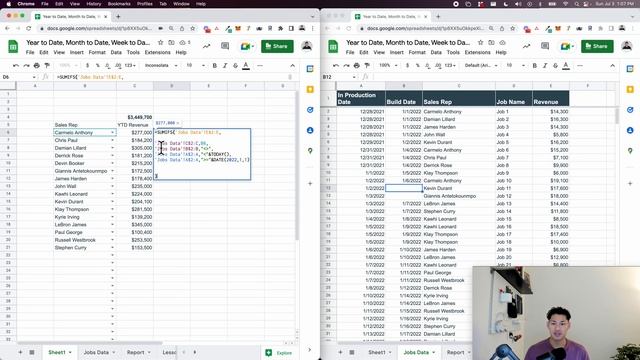The width and height of the screenshot is (640, 360).
Task: Open Chrome's History menu in the macOS menu bar
Action: point(93,4)
